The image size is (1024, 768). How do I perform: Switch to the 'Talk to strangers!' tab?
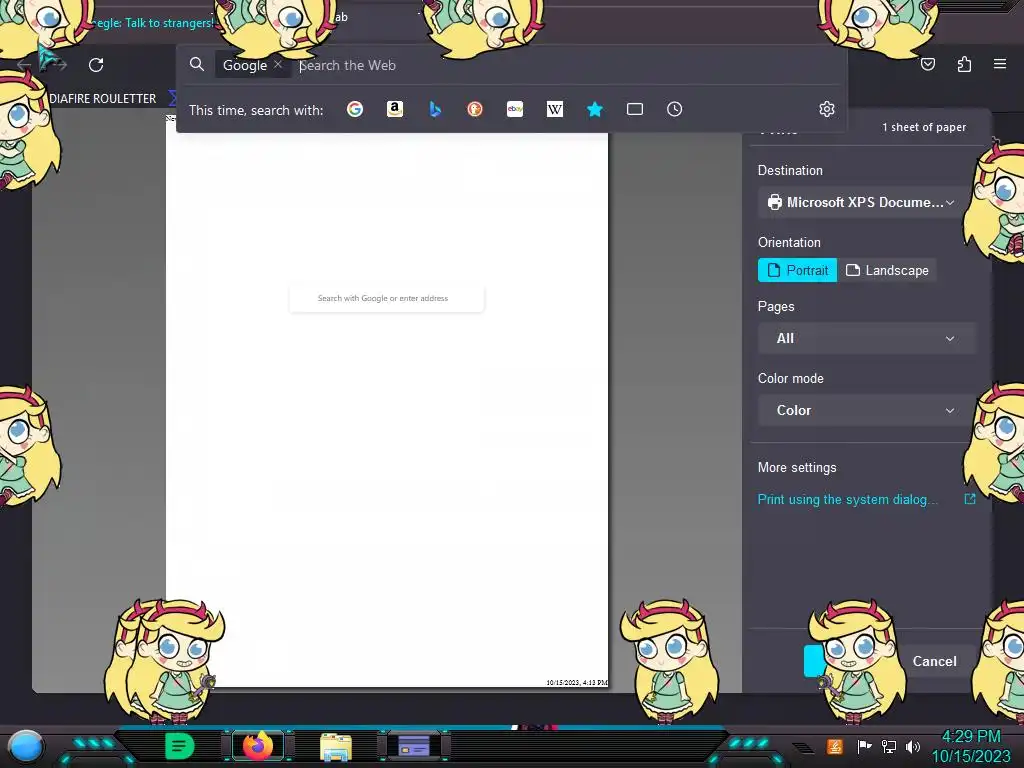point(152,23)
